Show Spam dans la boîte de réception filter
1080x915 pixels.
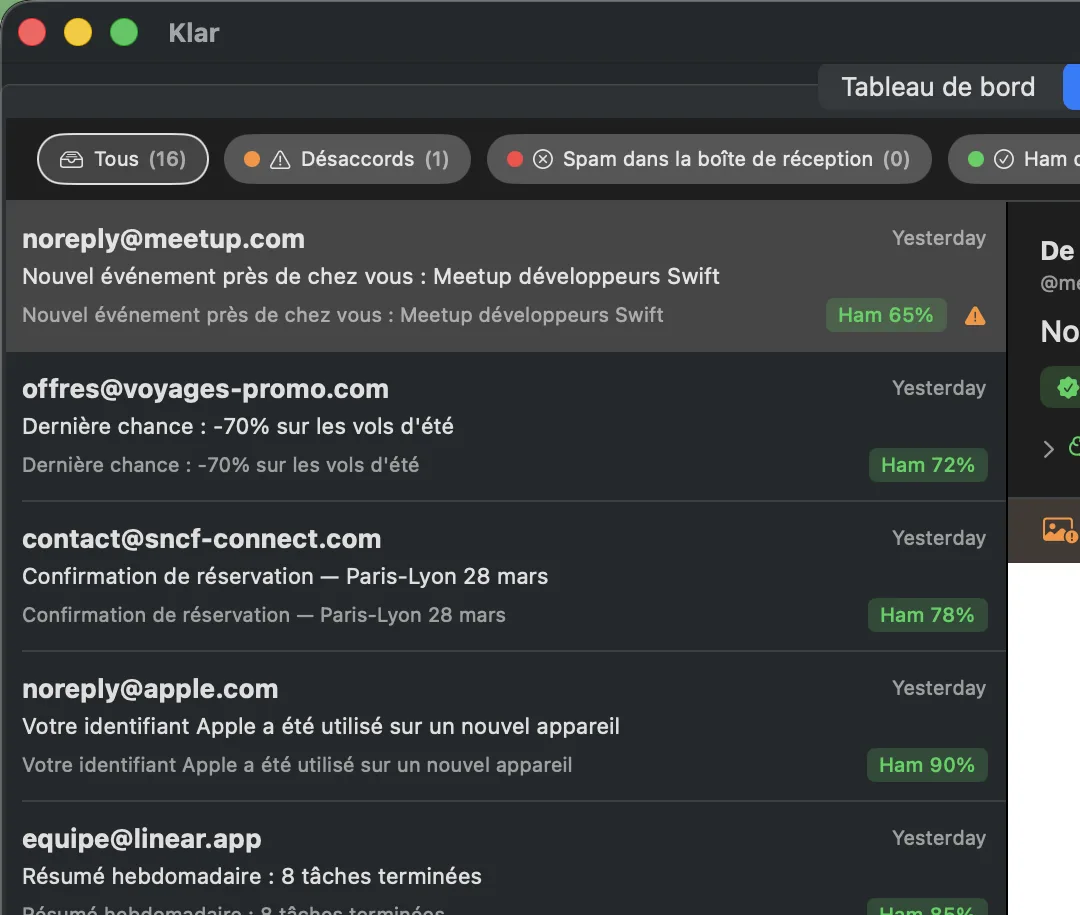tap(709, 159)
